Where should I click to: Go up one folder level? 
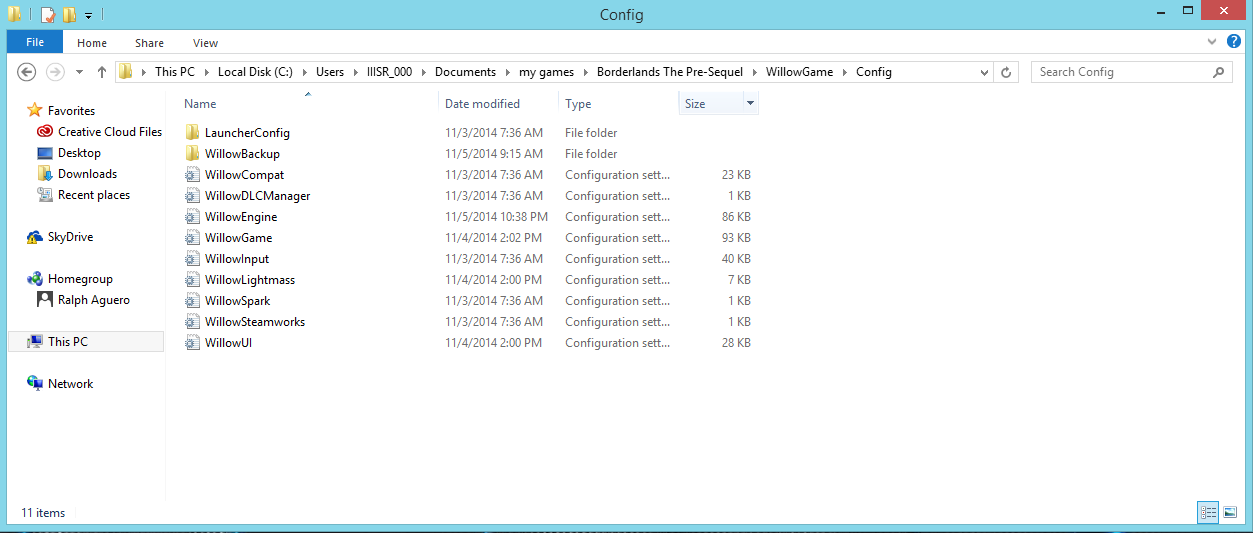click(101, 72)
